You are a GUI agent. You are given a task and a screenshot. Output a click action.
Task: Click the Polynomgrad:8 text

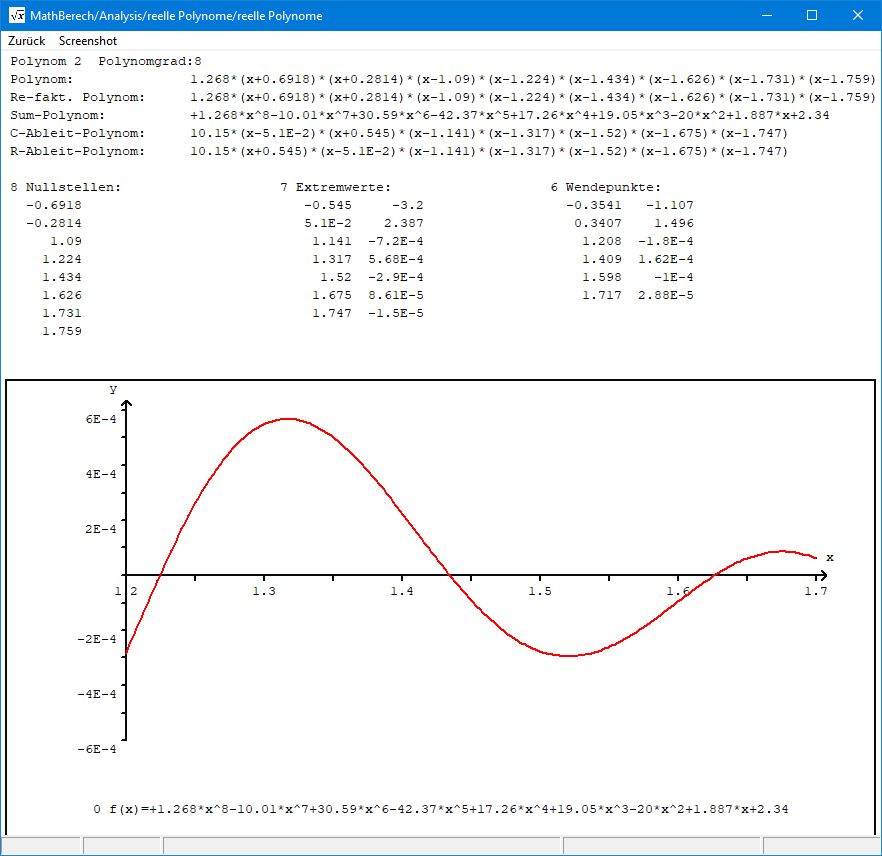pyautogui.click(x=150, y=61)
